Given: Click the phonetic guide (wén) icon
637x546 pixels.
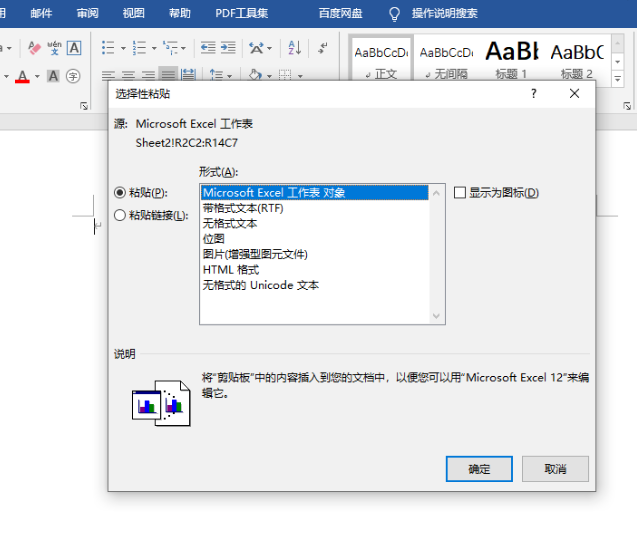Looking at the screenshot, I should coord(54,48).
